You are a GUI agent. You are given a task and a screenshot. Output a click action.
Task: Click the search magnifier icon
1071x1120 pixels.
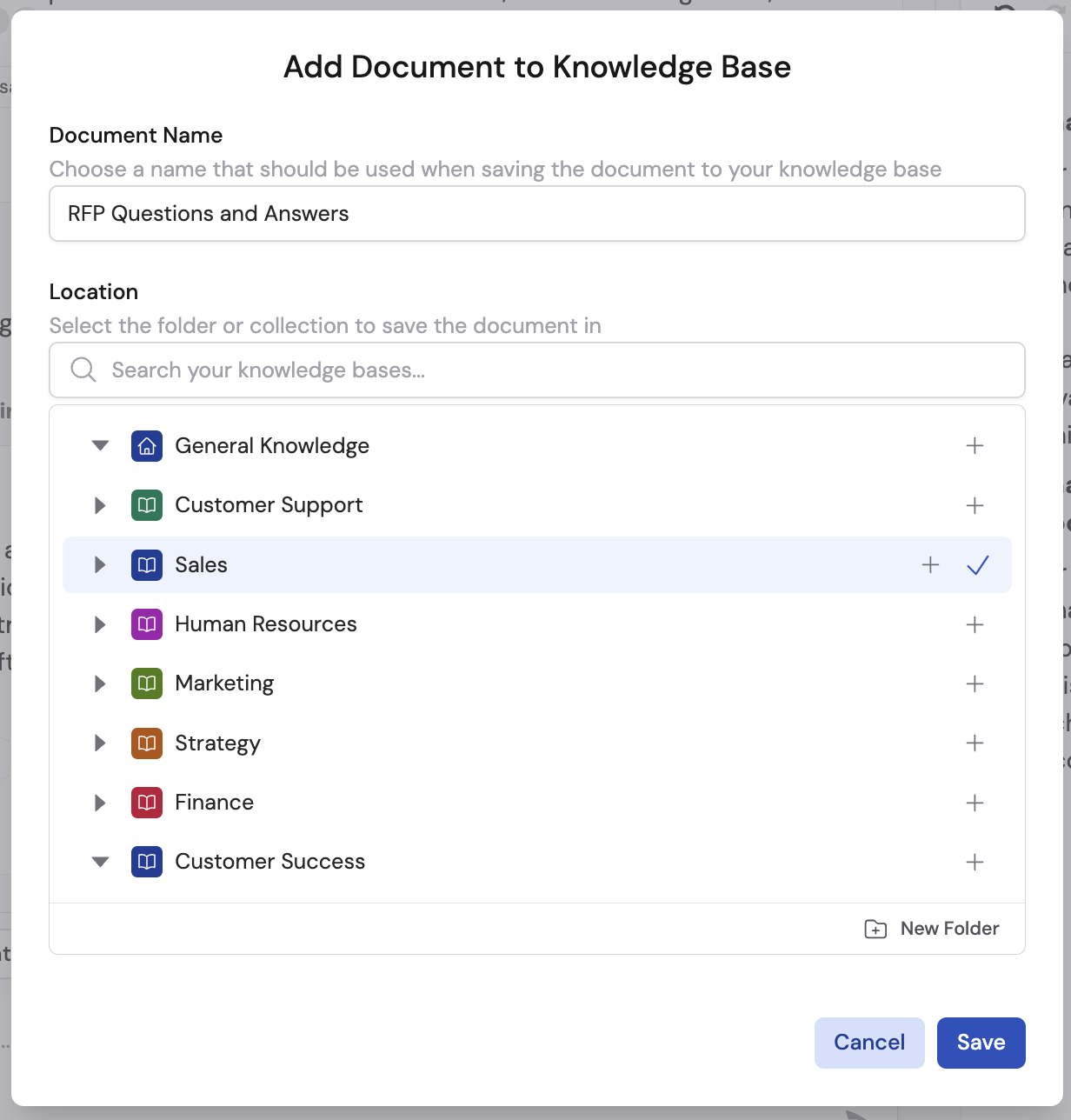coord(83,370)
